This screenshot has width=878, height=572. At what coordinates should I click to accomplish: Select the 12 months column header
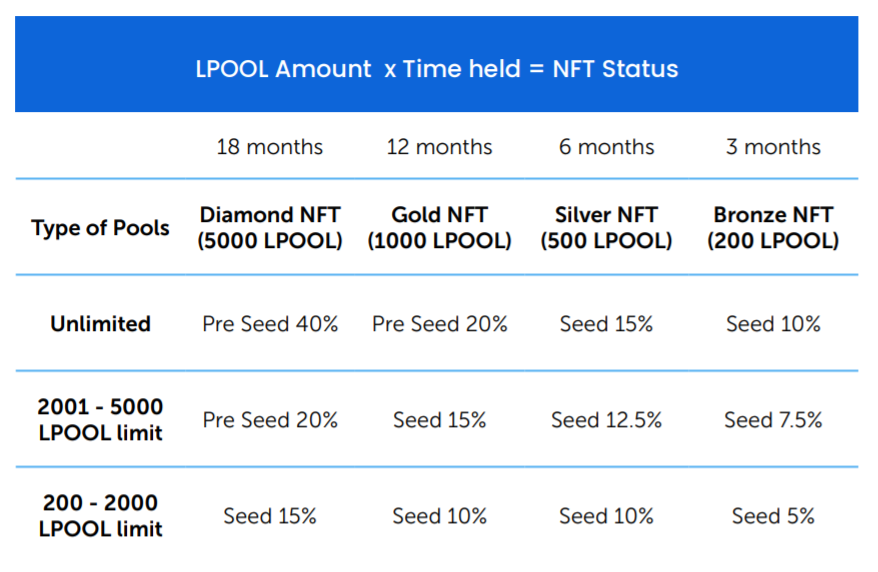(x=439, y=147)
